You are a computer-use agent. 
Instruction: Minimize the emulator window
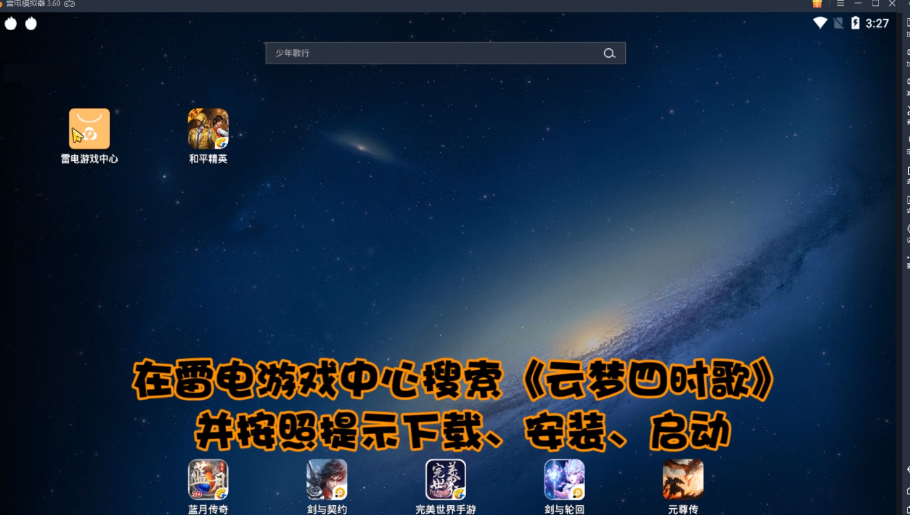tap(858, 3)
